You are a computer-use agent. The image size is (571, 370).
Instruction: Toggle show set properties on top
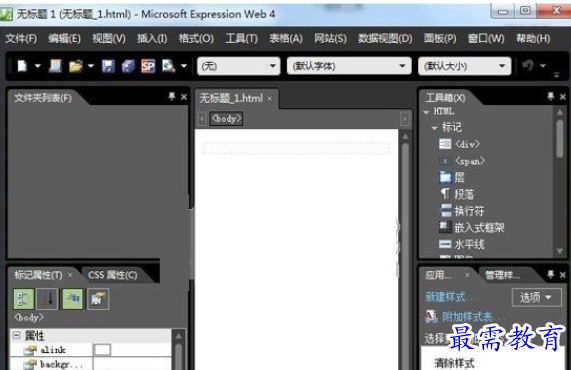(72, 299)
